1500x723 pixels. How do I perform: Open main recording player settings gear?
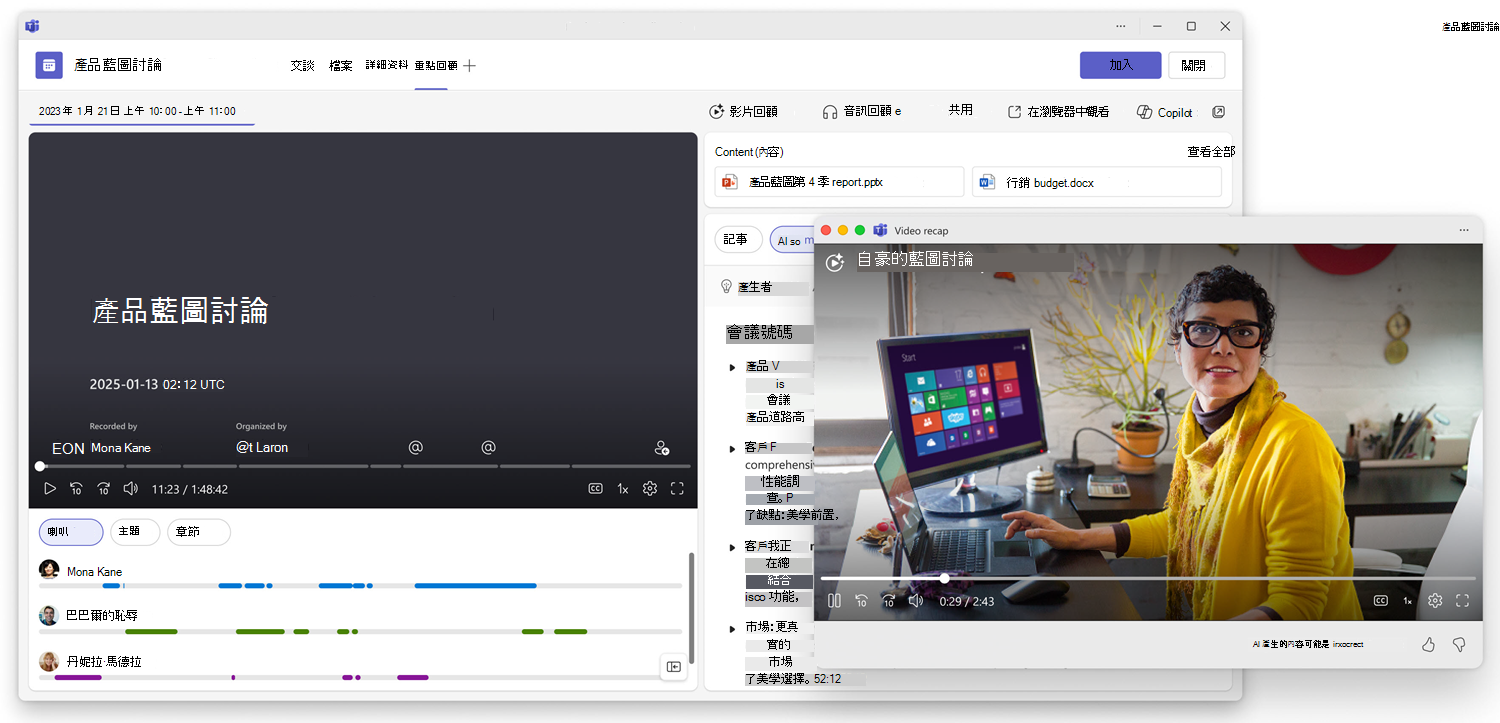[650, 489]
